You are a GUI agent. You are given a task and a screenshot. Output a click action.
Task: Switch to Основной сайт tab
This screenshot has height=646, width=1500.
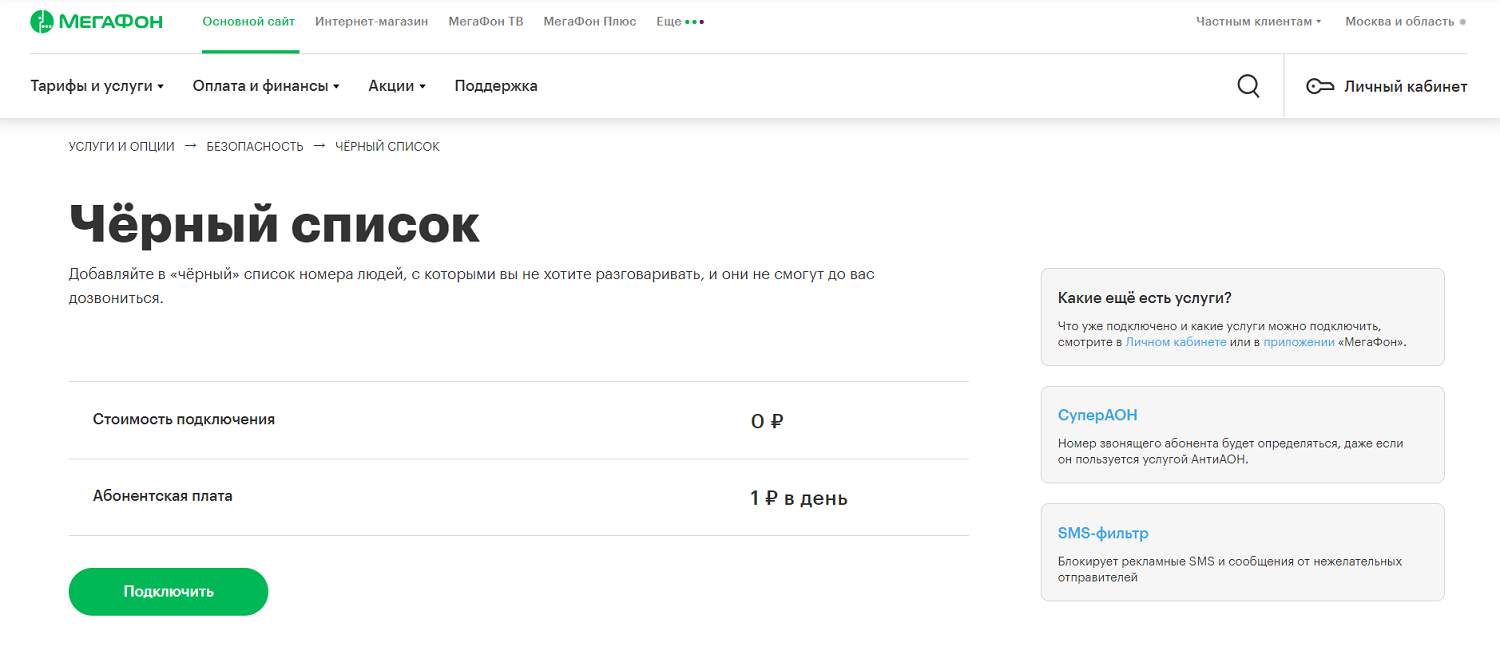(249, 22)
